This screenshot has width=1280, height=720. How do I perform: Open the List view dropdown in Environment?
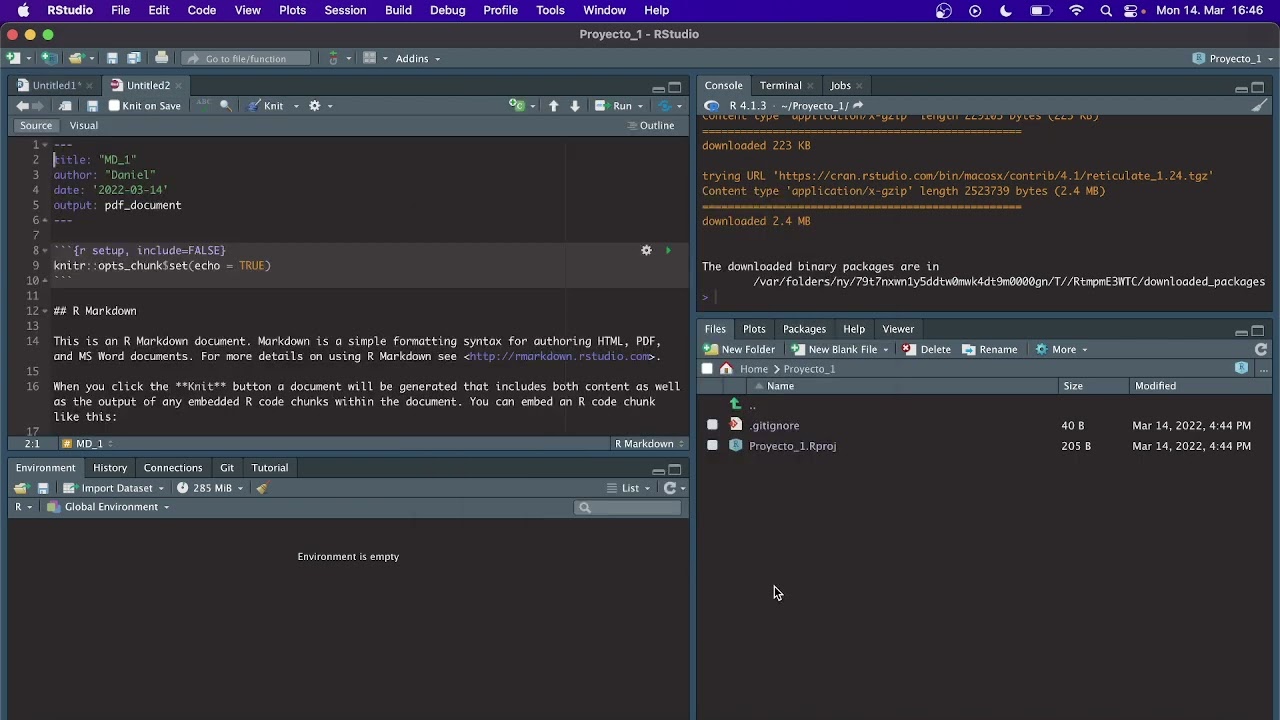point(629,488)
